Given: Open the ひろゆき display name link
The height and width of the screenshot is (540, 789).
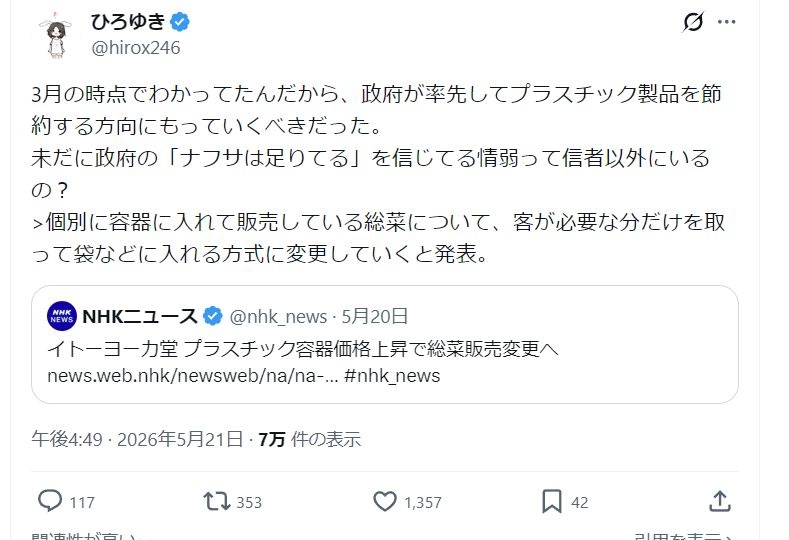Looking at the screenshot, I should point(128,22).
